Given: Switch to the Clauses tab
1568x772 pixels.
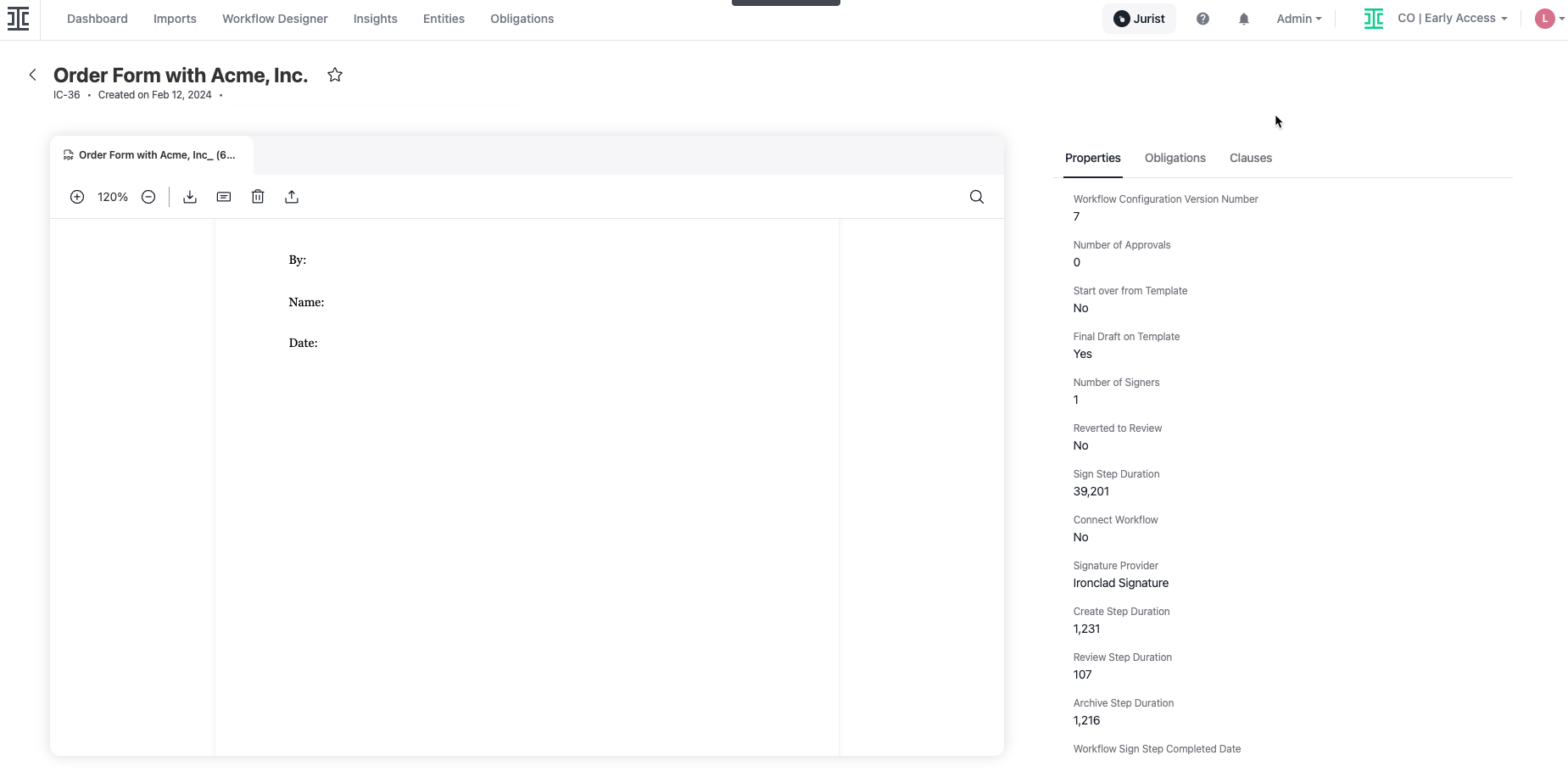Looking at the screenshot, I should coord(1251,158).
